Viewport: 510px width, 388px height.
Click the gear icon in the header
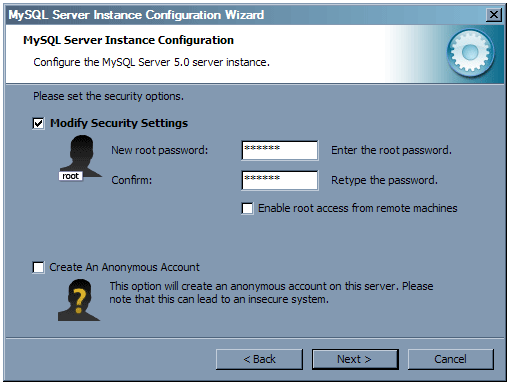pyautogui.click(x=470, y=53)
